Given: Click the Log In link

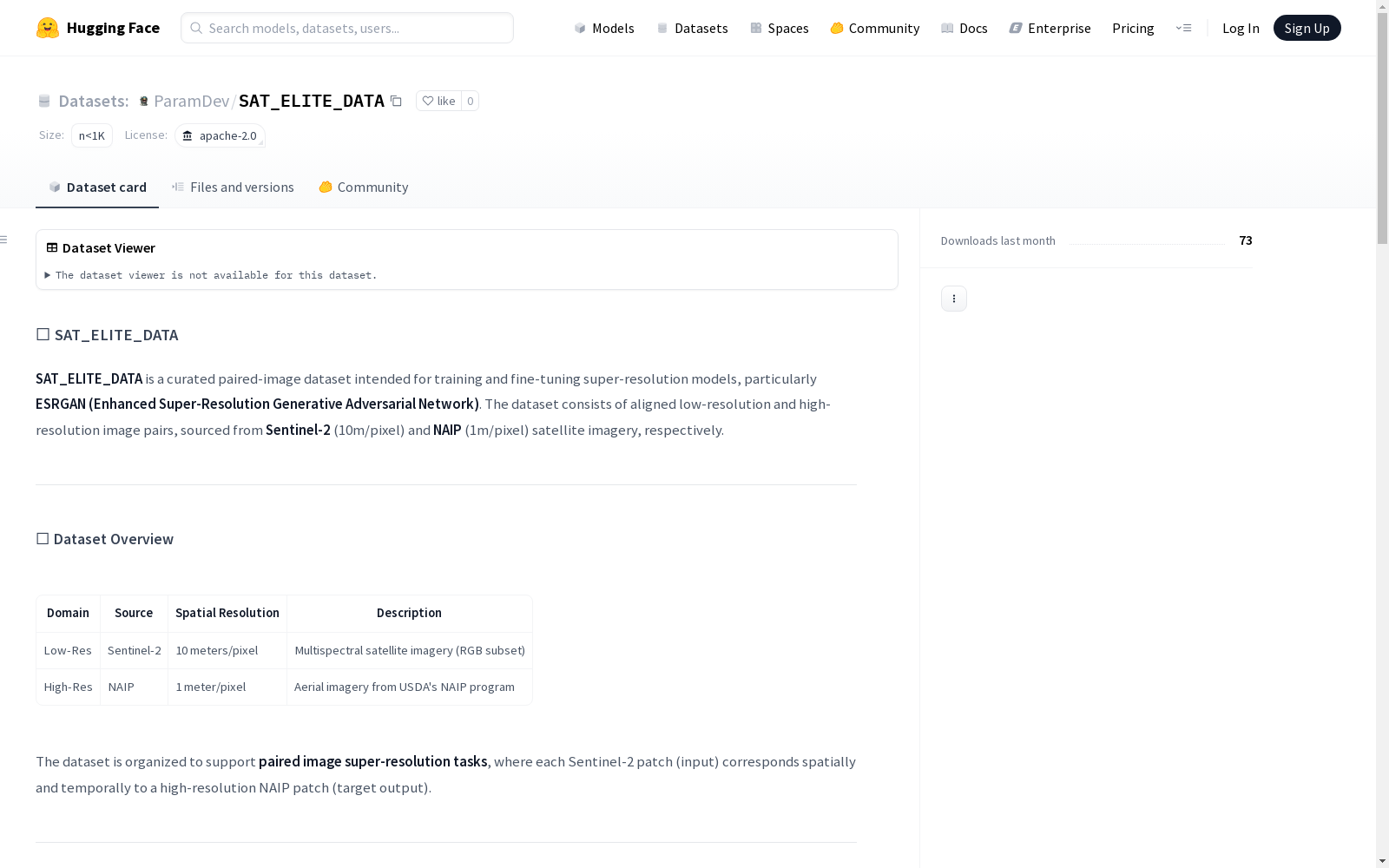Looking at the screenshot, I should tap(1241, 28).
